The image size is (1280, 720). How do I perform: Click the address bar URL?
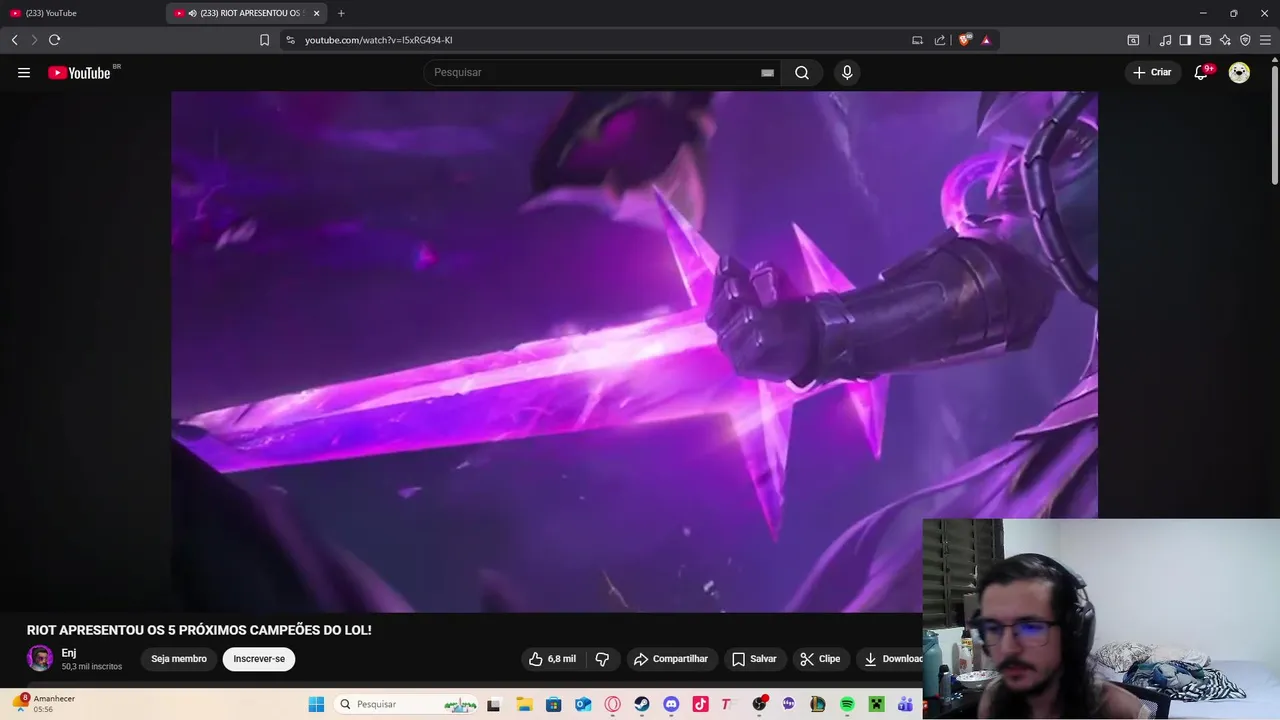click(379, 40)
